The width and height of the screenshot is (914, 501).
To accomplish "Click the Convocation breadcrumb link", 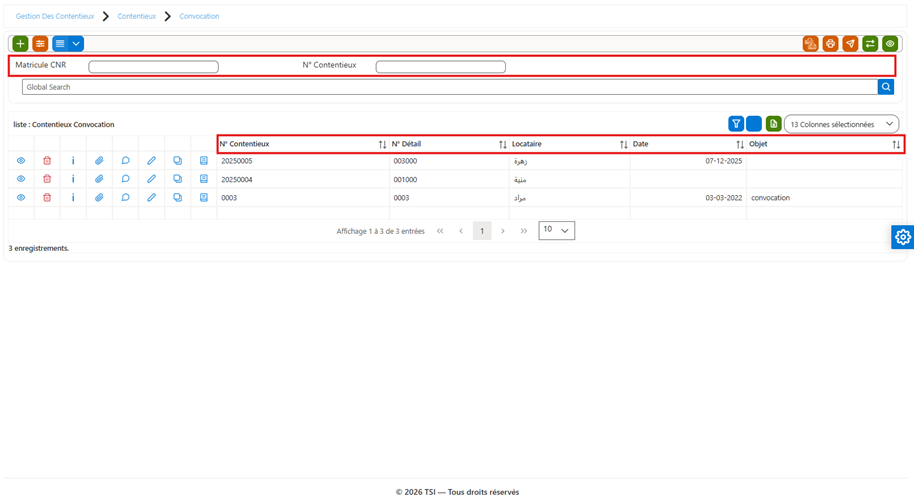I will coord(199,16).
